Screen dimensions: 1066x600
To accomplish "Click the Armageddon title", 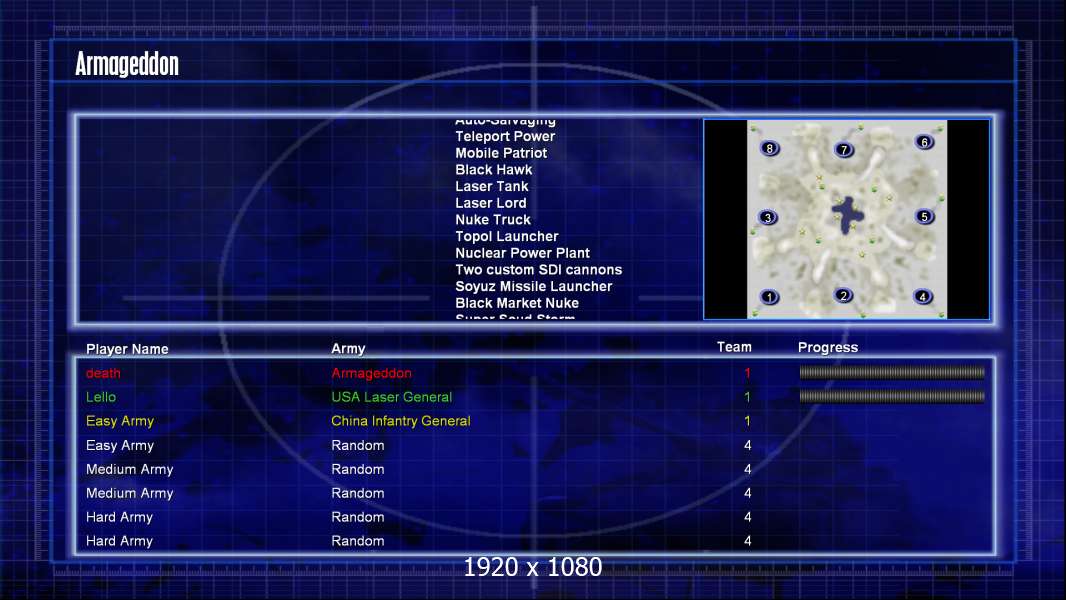I will [x=127, y=65].
